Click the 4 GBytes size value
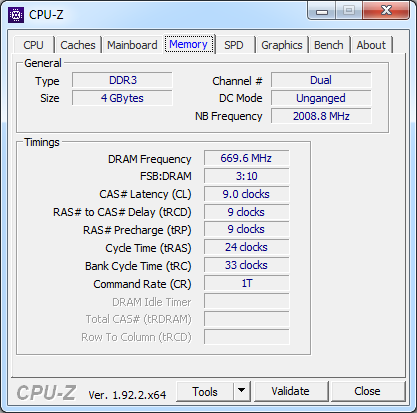The width and height of the screenshot is (417, 413). (122, 98)
